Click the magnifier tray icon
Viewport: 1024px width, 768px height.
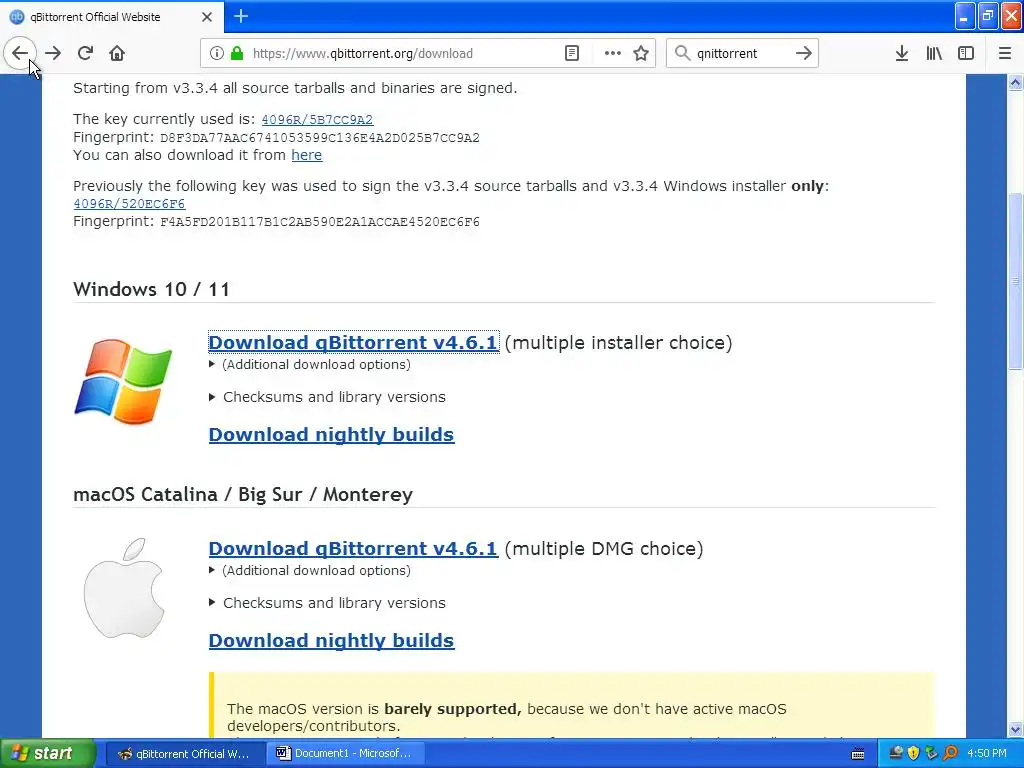950,753
